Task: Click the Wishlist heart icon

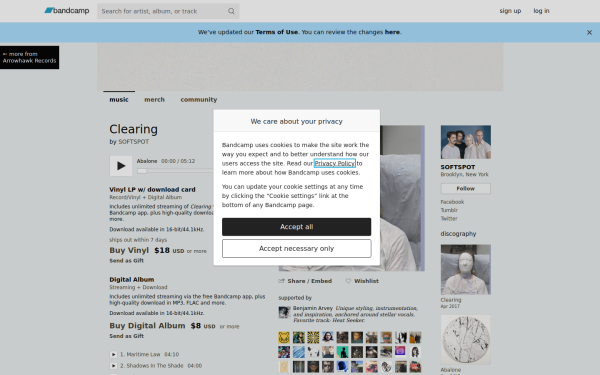Action: 348,281
